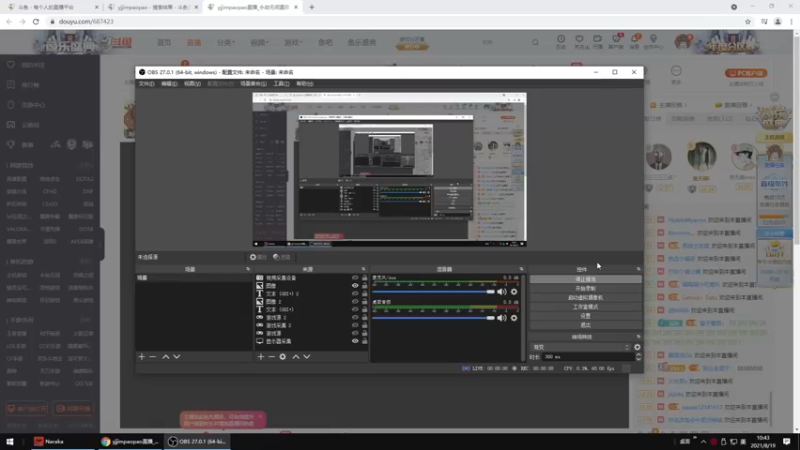Select the 显示器采集 source row
Viewport: 800px width, 450px height.
(x=311, y=341)
